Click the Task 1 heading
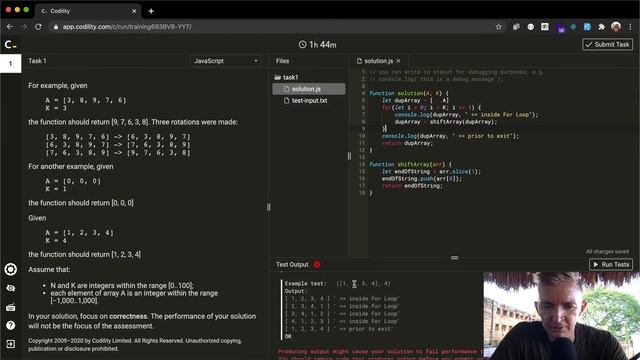640x360 pixels. click(x=37, y=61)
